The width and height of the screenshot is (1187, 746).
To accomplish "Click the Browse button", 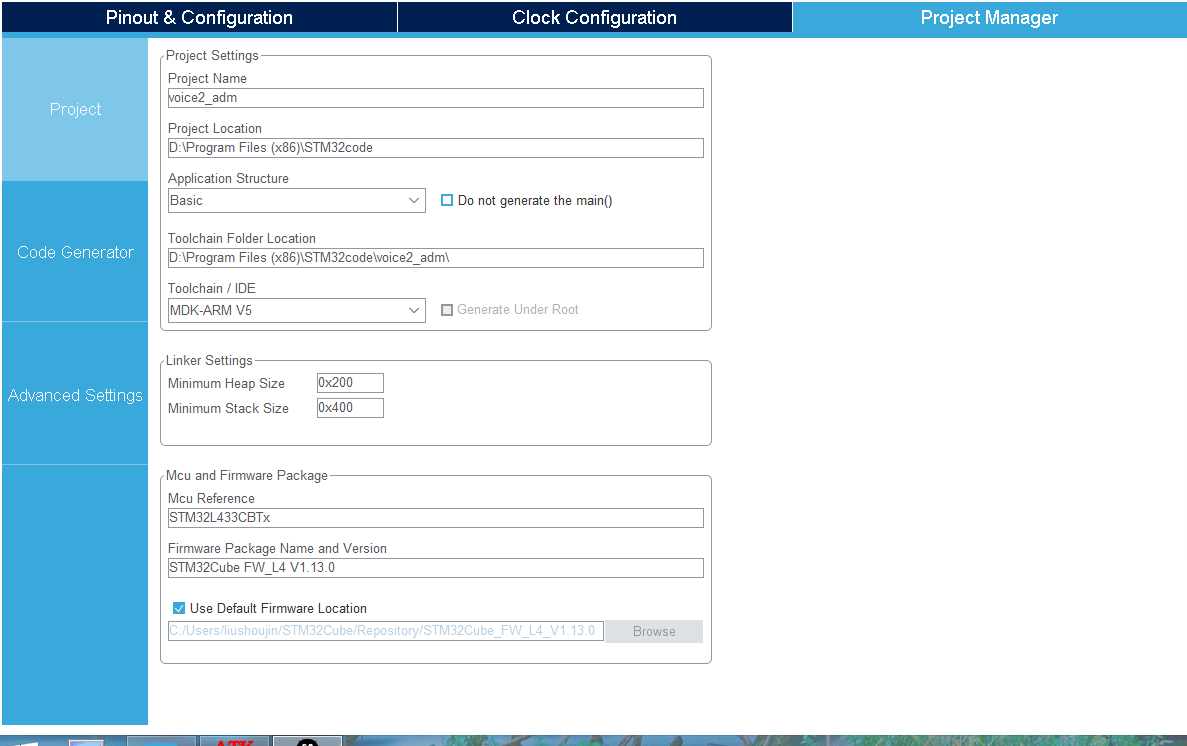I will pyautogui.click(x=654, y=632).
